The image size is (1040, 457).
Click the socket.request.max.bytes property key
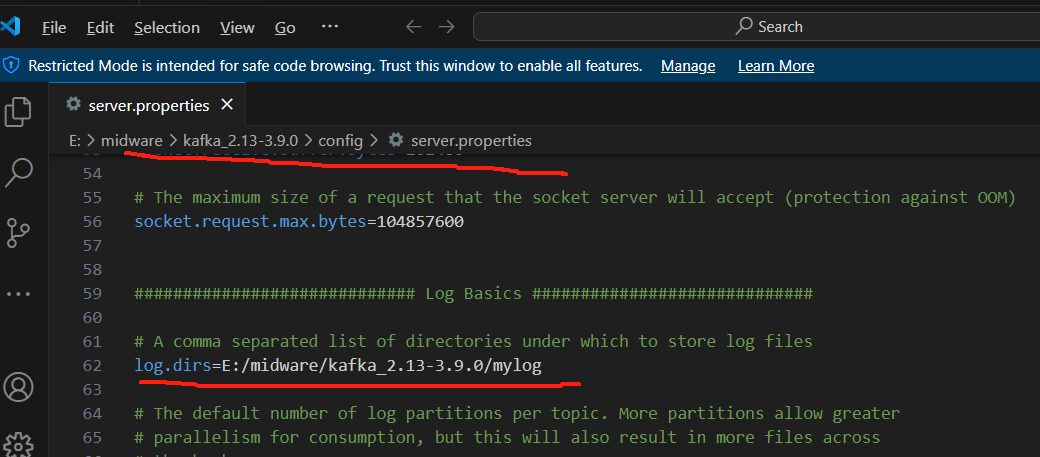250,222
